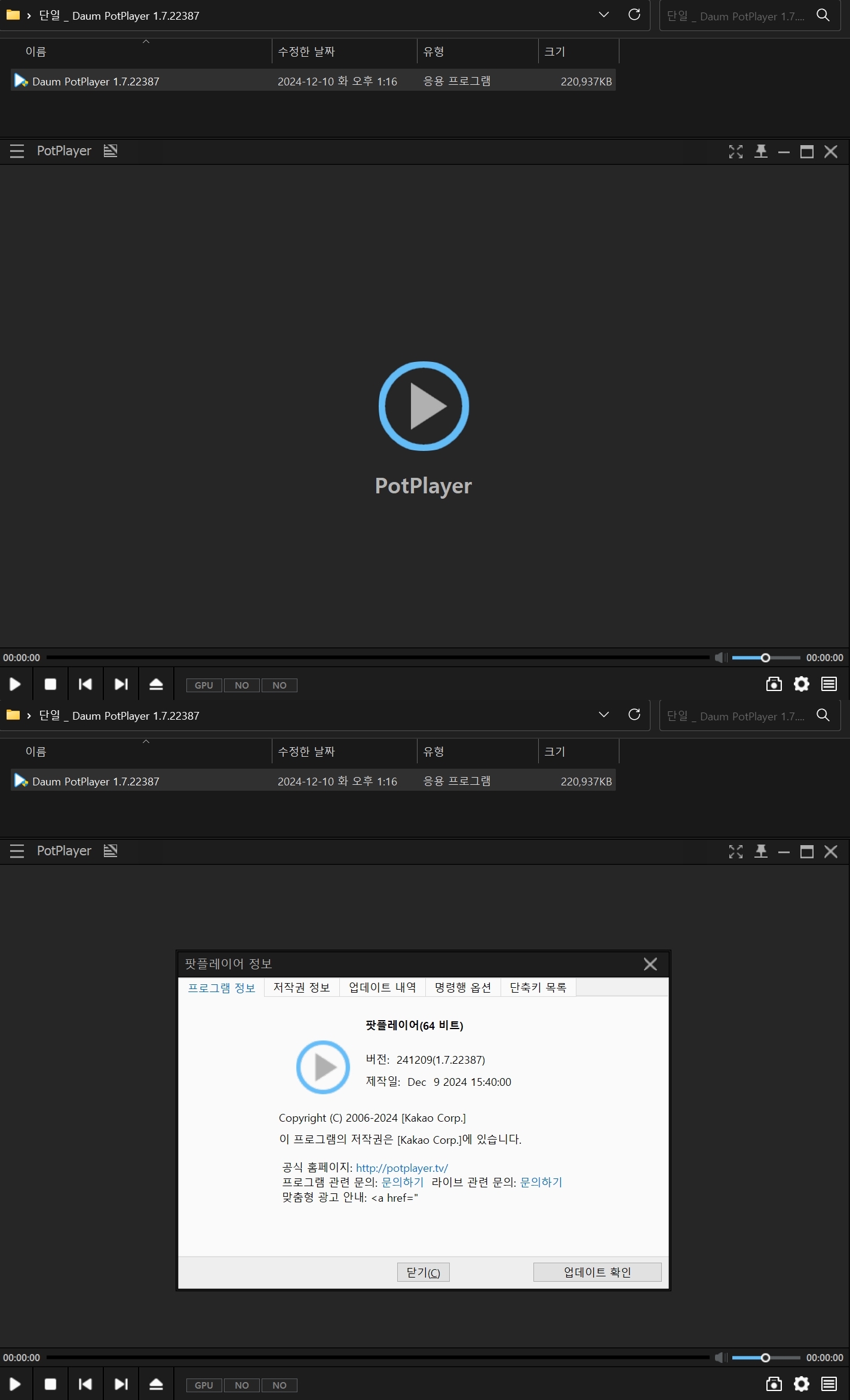Refresh folder in Explorer above logo-showing player
850x1400 pixels.
tap(634, 14)
